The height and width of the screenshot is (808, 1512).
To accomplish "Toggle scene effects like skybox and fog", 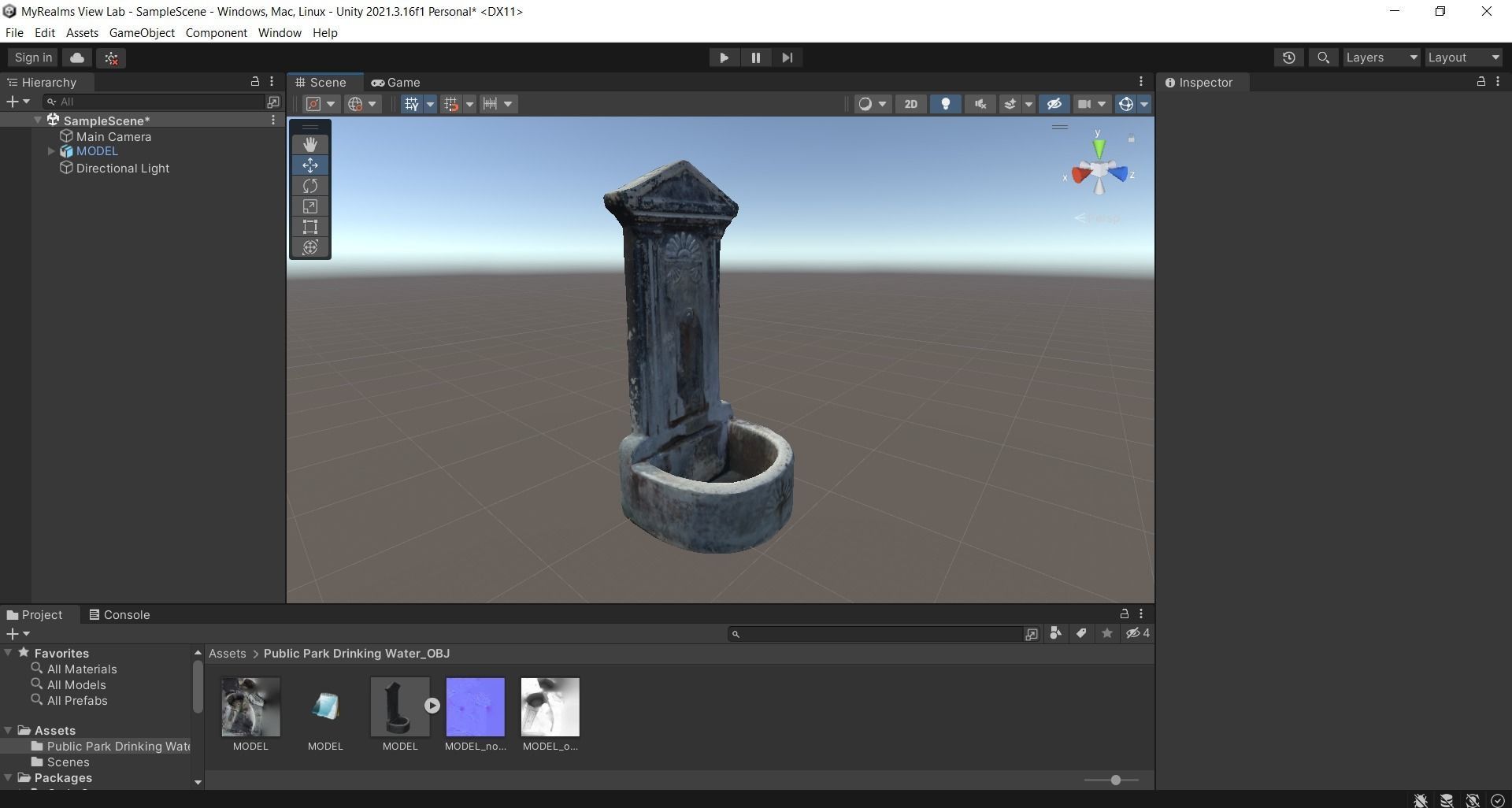I will (1010, 104).
